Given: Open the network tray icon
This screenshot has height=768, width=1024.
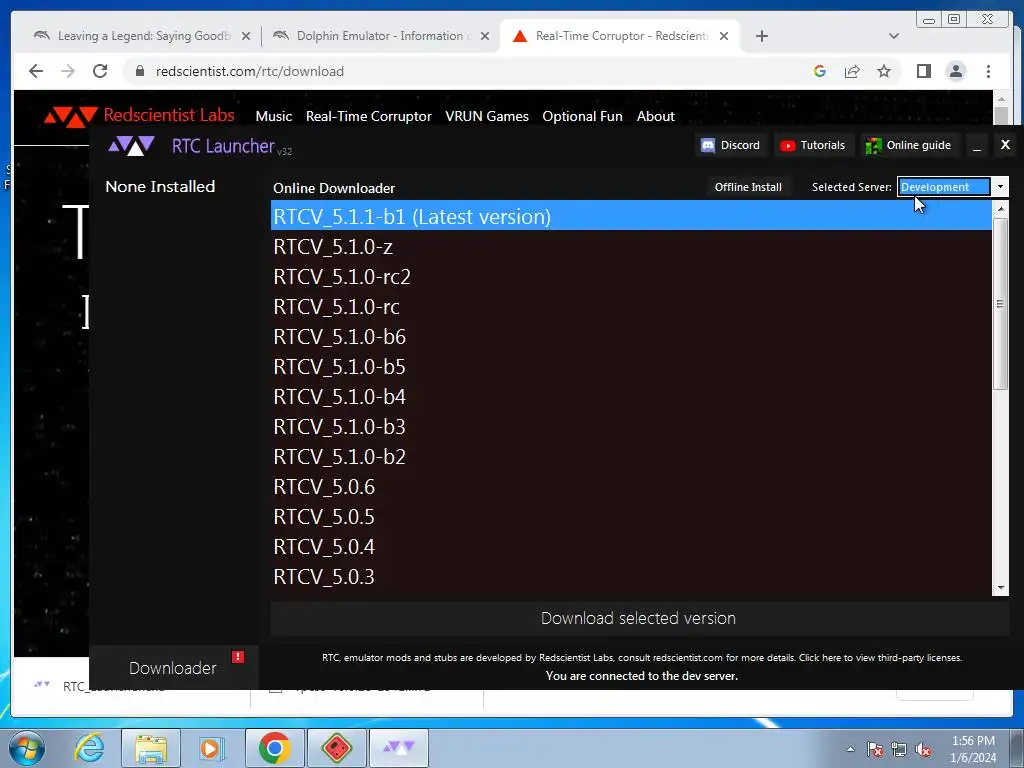Looking at the screenshot, I should tap(899, 750).
